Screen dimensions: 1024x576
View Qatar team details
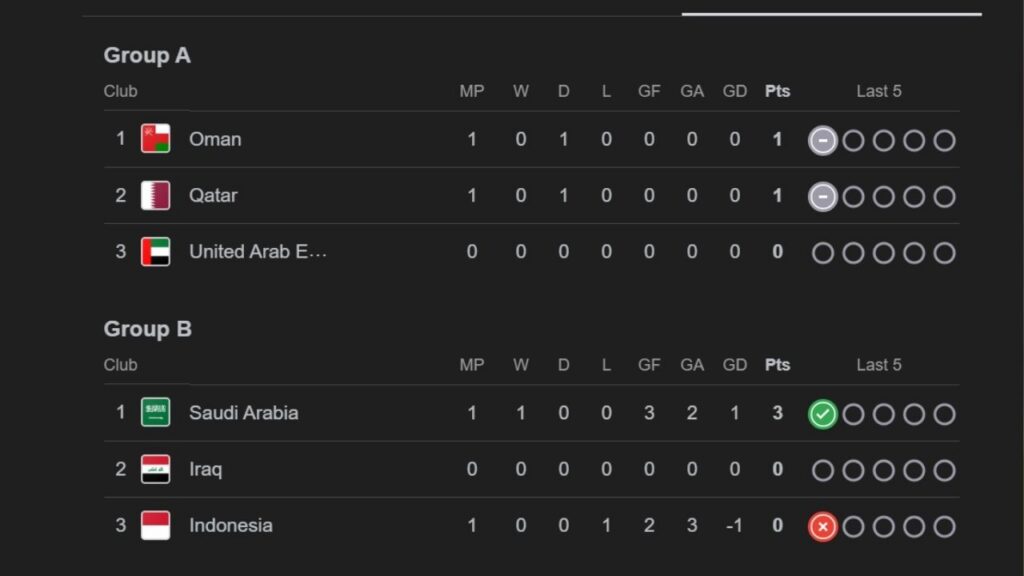[213, 195]
